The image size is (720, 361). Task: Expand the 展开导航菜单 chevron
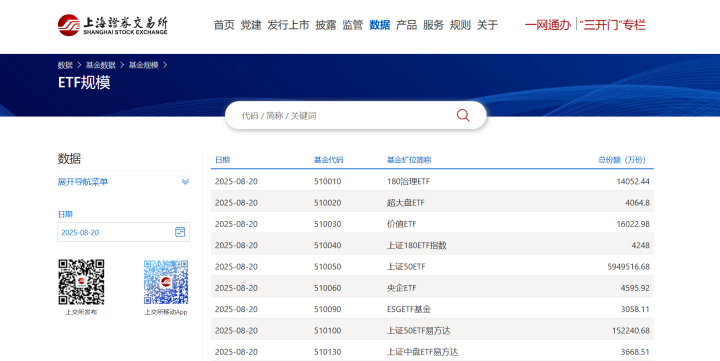[x=185, y=182]
